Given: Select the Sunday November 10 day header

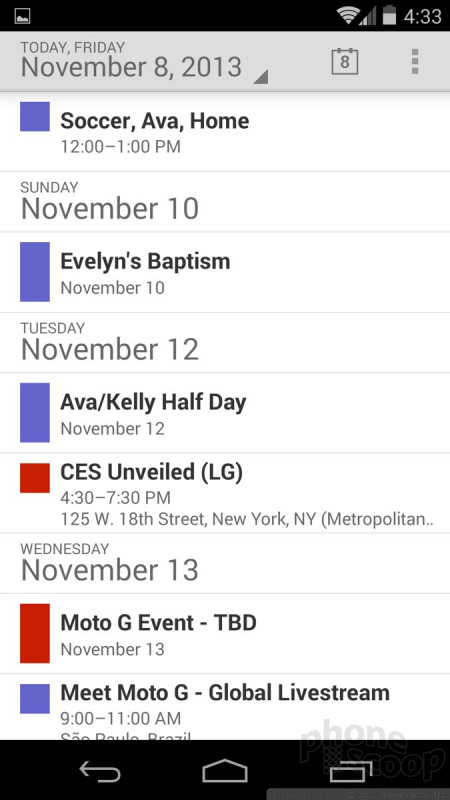Looking at the screenshot, I should pos(225,202).
